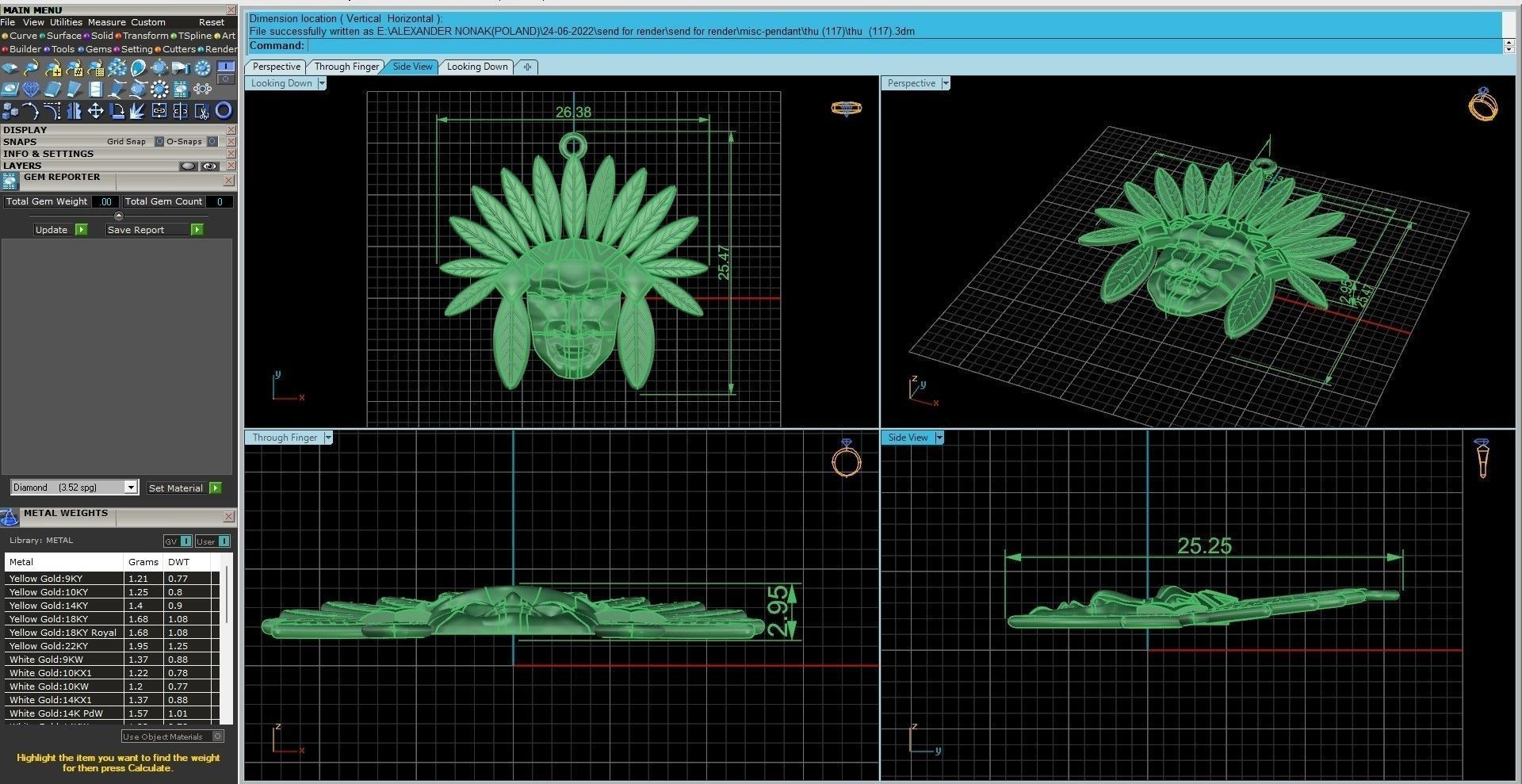Open the Looking Down viewport dropdown arrow
The image size is (1522, 784).
pyautogui.click(x=322, y=83)
